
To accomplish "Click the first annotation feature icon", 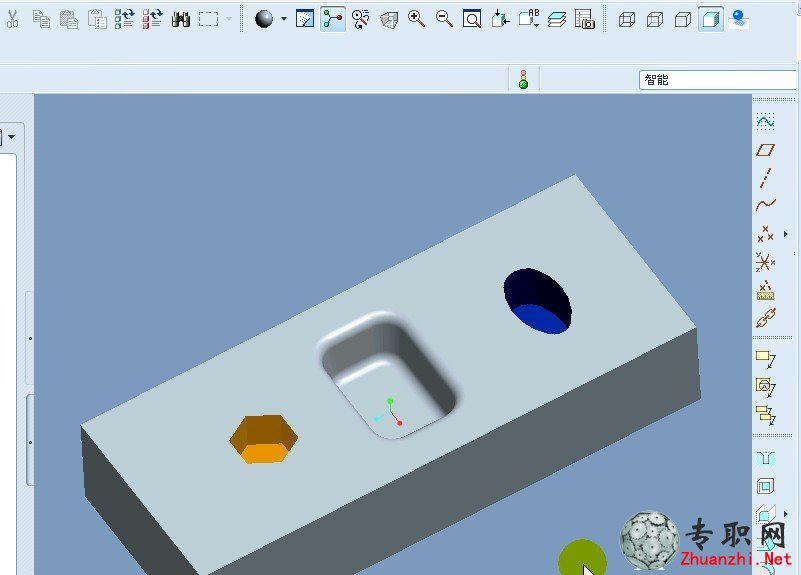I will pyautogui.click(x=765, y=359).
